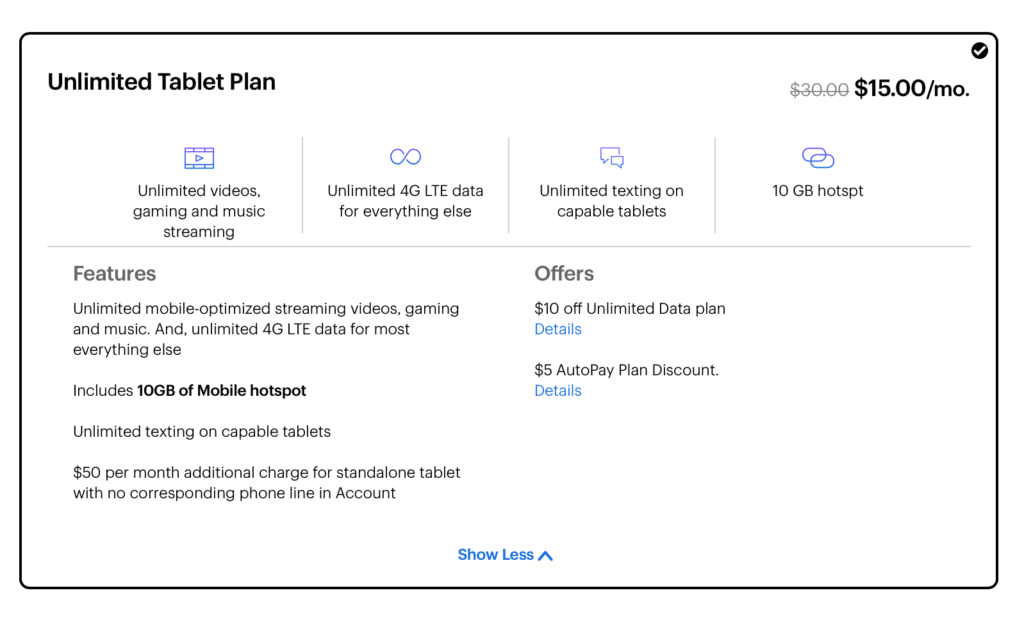Click the checkmark badge in the top right corner

(x=979, y=50)
